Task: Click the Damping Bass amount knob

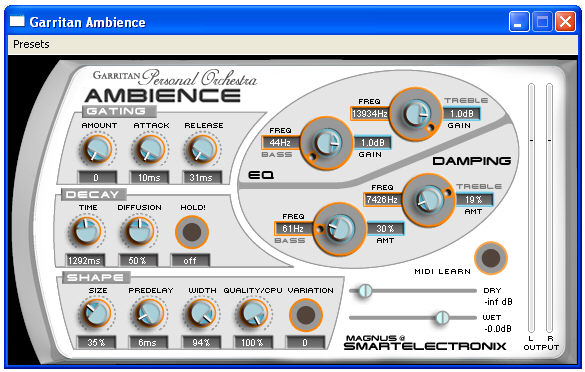Action: tap(340, 228)
